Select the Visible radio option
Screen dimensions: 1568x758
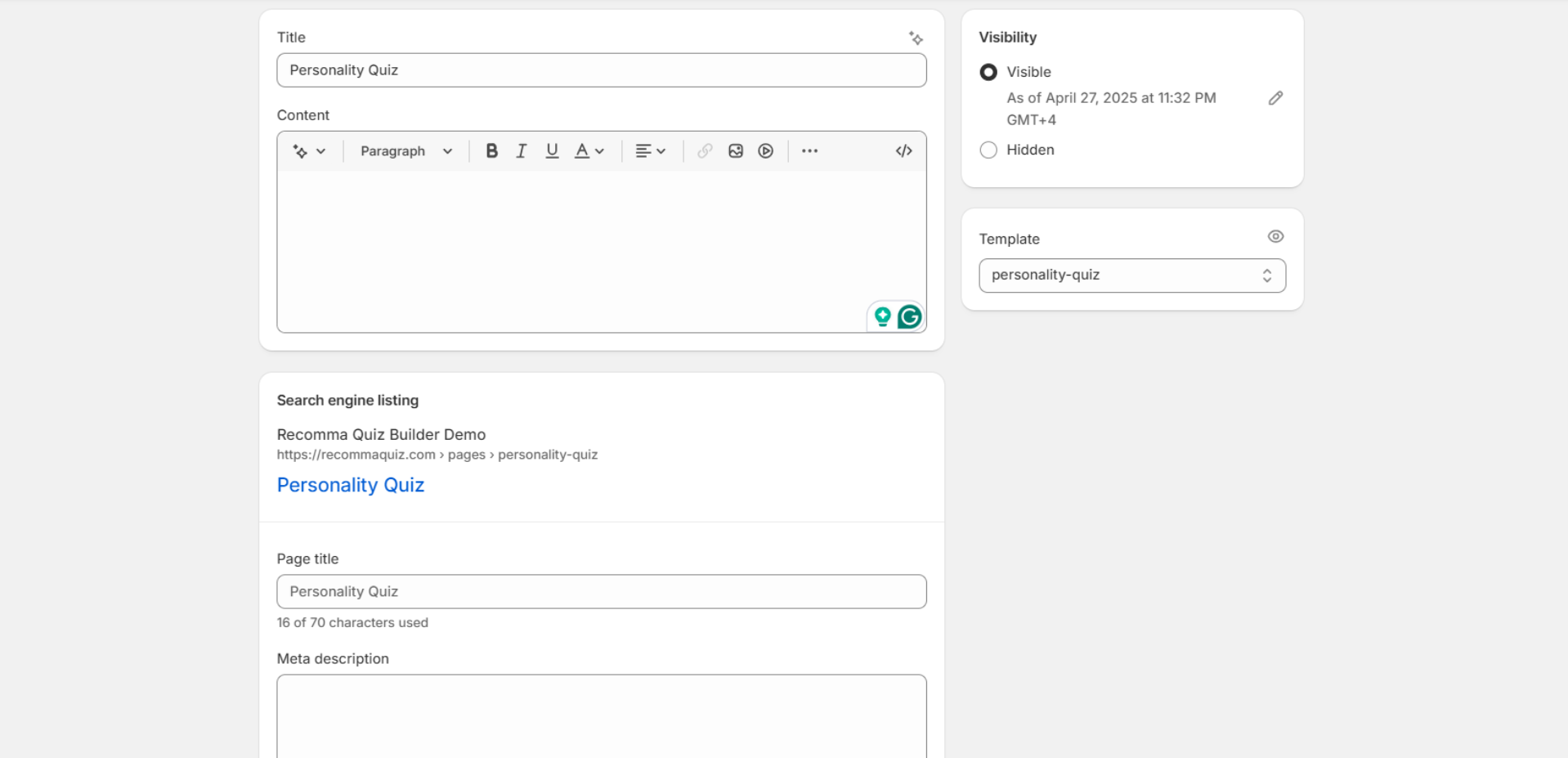[x=988, y=72]
